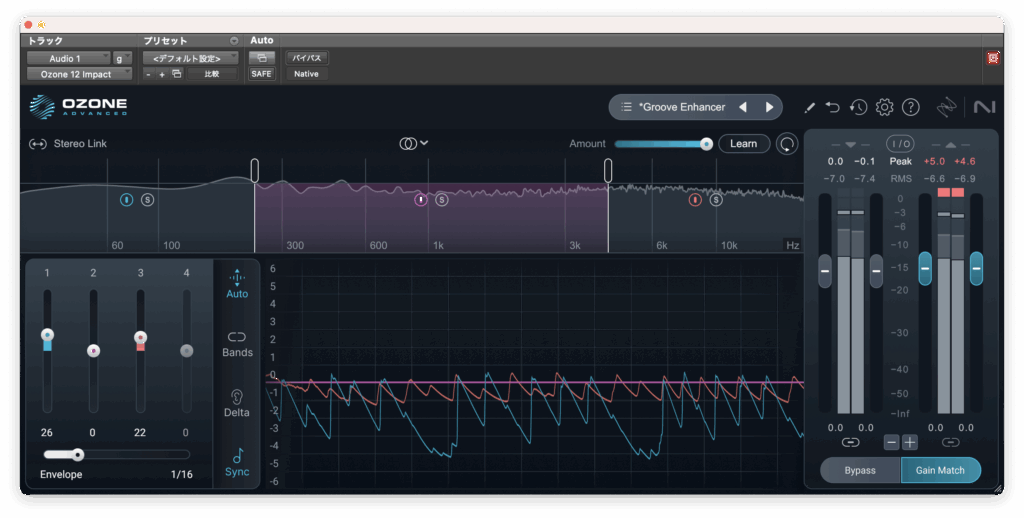Viewport: 1024px width, 518px height.
Task: Click the Amount slider handle
Action: [707, 144]
